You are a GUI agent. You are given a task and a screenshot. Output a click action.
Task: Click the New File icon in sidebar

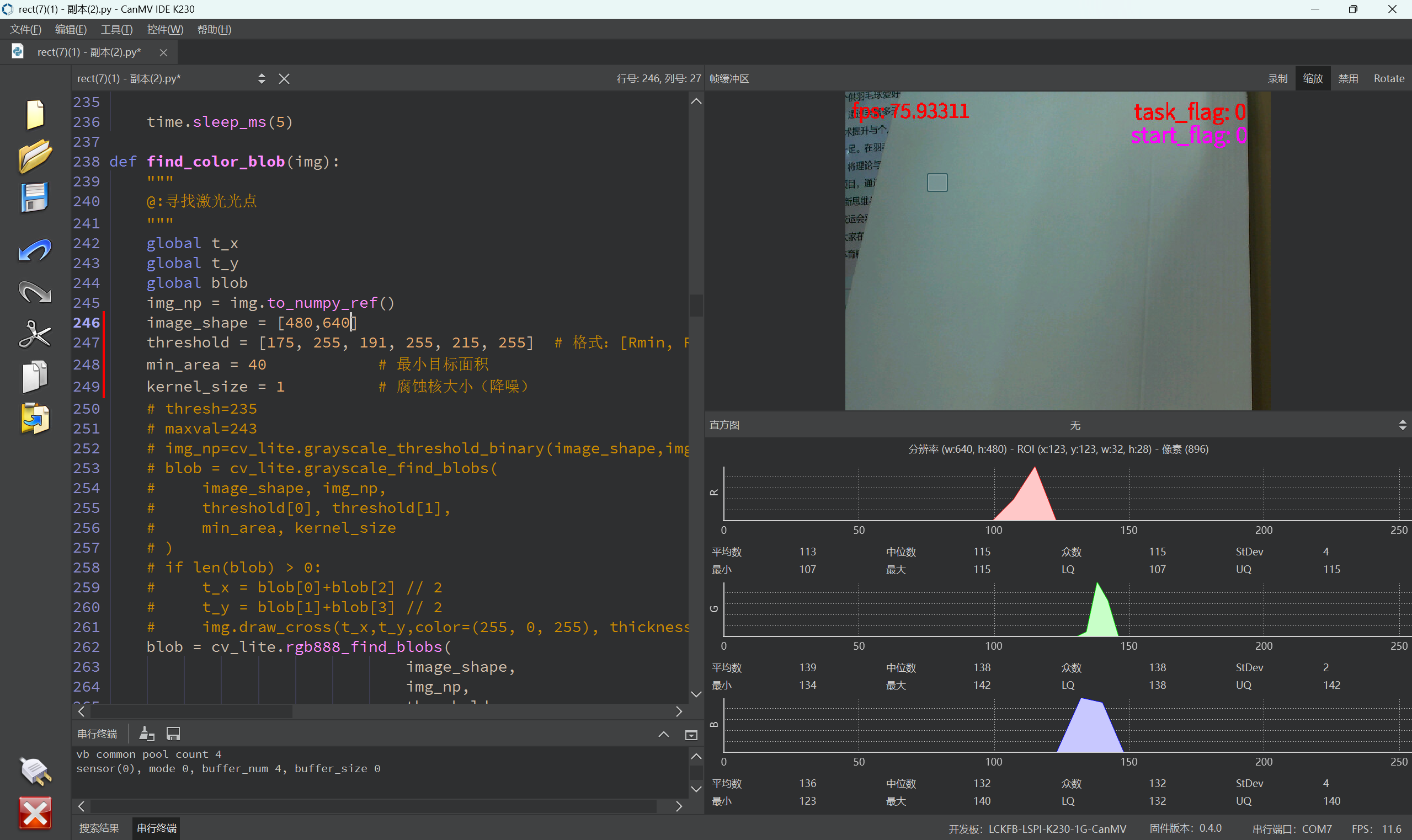(35, 114)
